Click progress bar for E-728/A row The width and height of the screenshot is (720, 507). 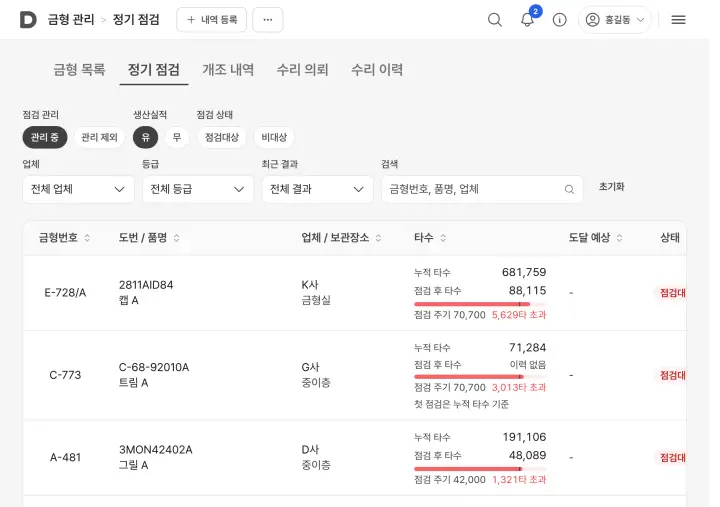480,304
